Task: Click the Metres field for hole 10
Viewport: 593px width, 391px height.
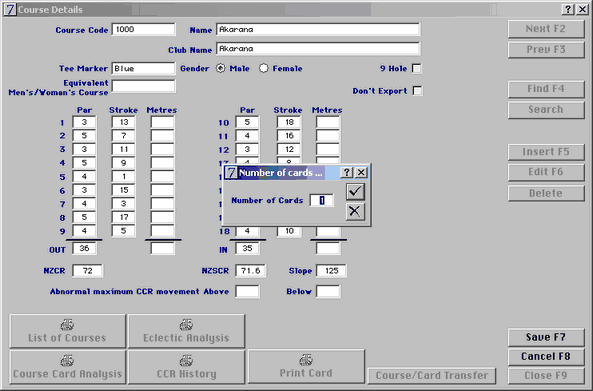Action: pyautogui.click(x=328, y=122)
